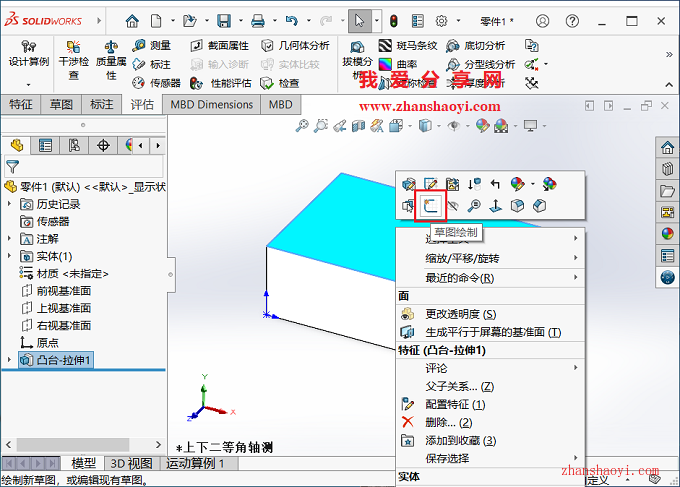Toggle 曲率 curvature display
680x487 pixels.
(398, 65)
